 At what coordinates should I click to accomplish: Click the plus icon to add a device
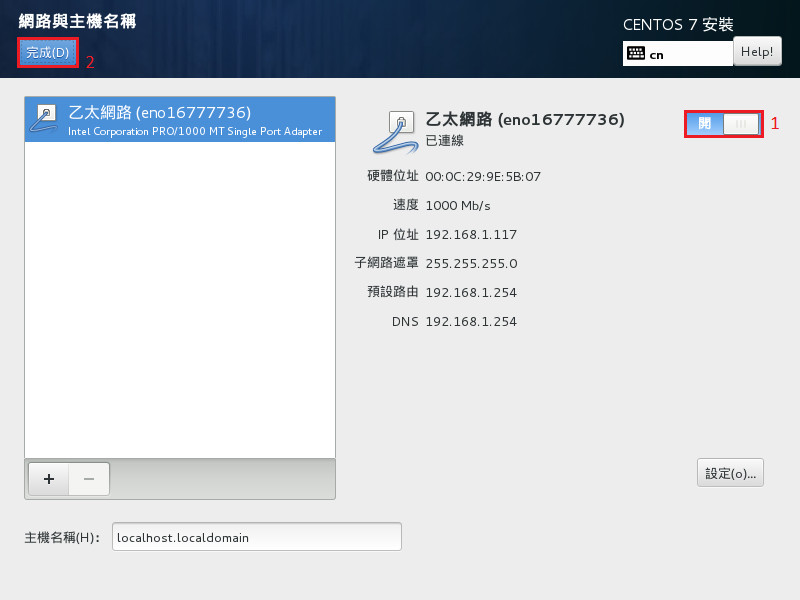coord(49,479)
